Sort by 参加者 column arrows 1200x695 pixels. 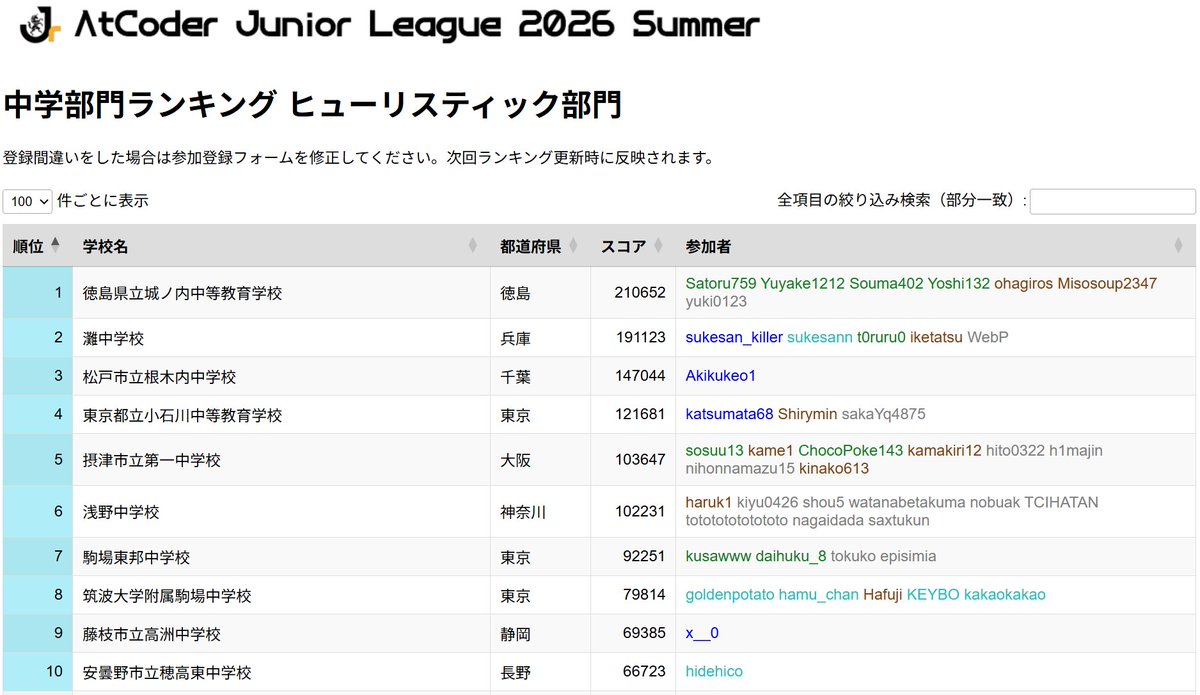[1178, 245]
